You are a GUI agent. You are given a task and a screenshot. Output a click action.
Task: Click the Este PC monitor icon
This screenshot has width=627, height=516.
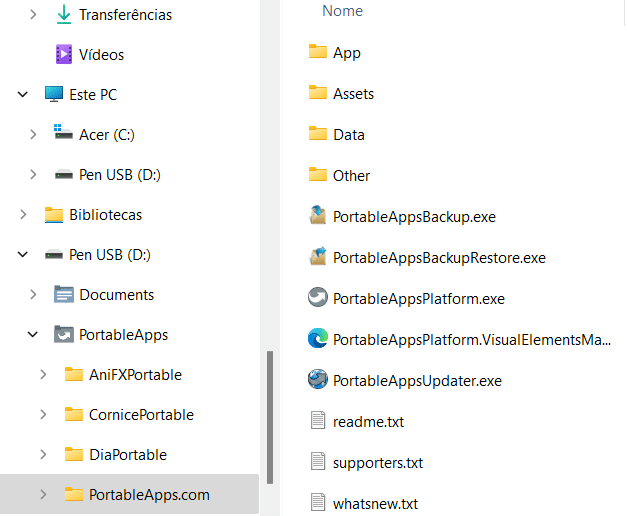point(54,94)
